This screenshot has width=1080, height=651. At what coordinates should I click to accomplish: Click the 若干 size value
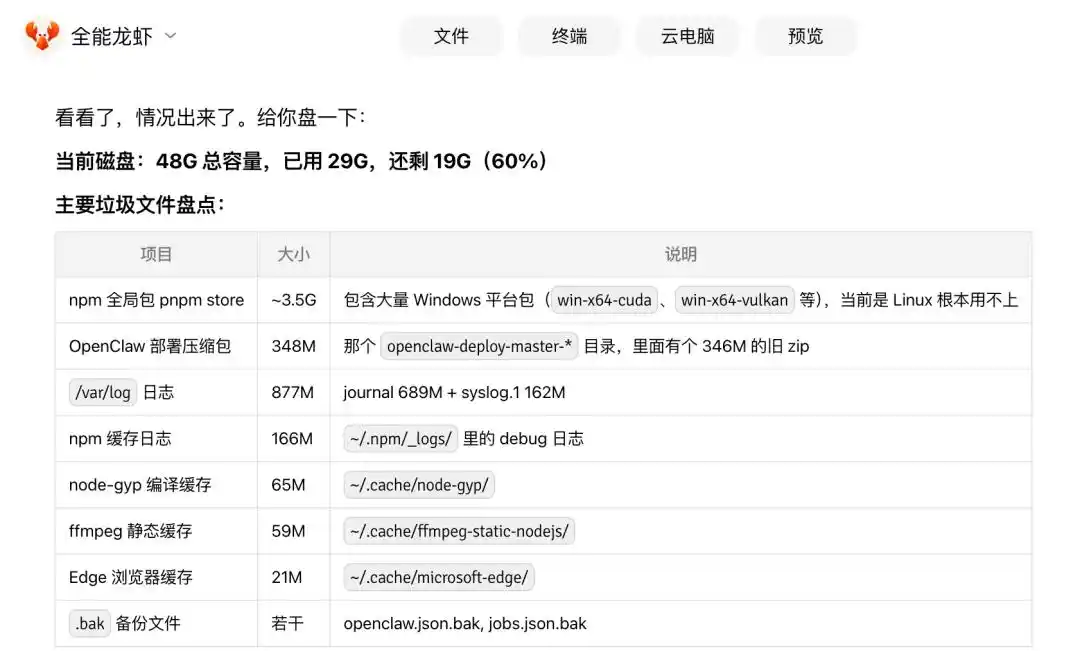[287, 623]
